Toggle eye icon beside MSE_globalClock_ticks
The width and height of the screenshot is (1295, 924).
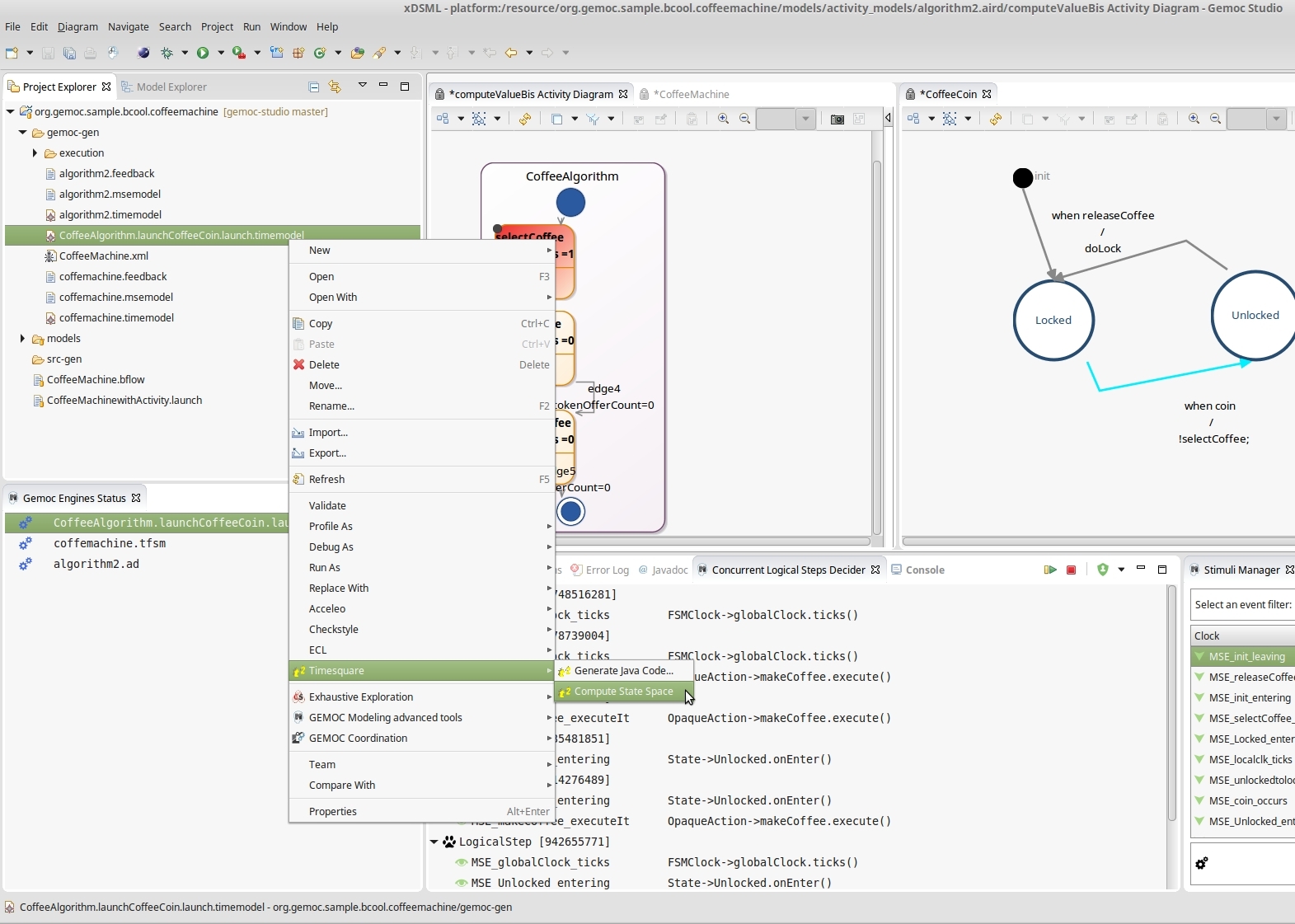point(462,862)
